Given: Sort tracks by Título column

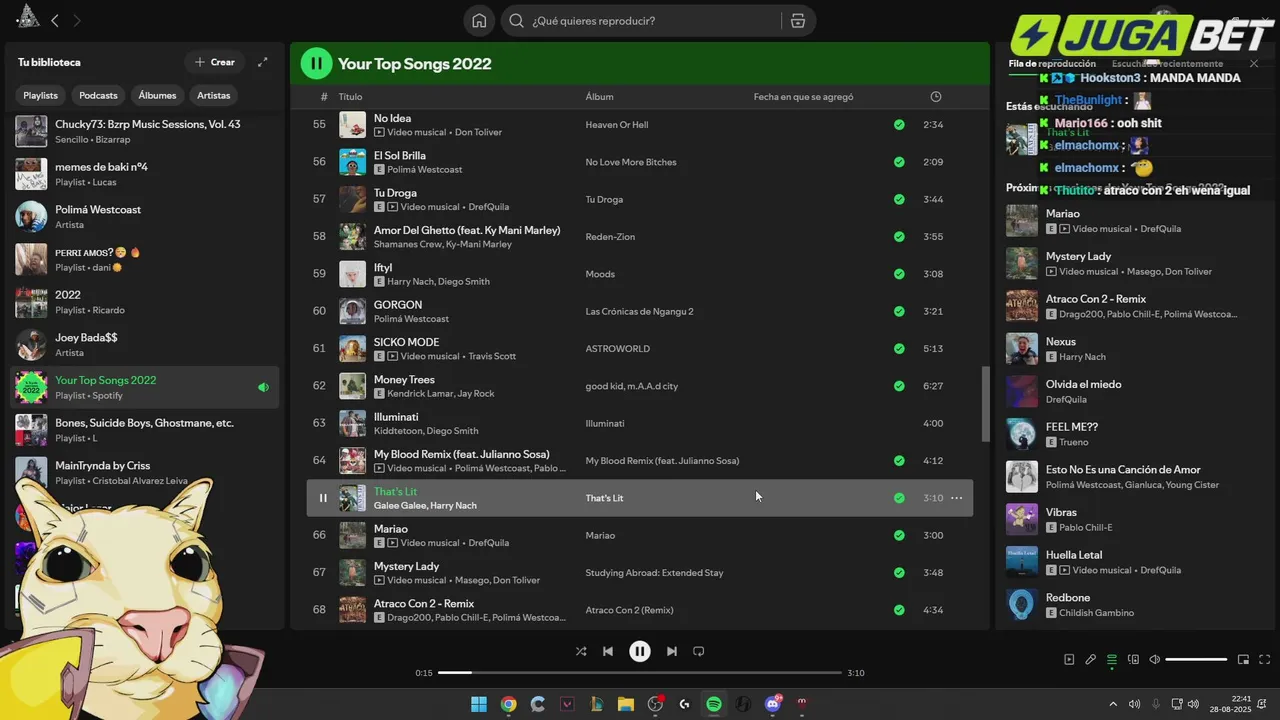Looking at the screenshot, I should click(350, 97).
